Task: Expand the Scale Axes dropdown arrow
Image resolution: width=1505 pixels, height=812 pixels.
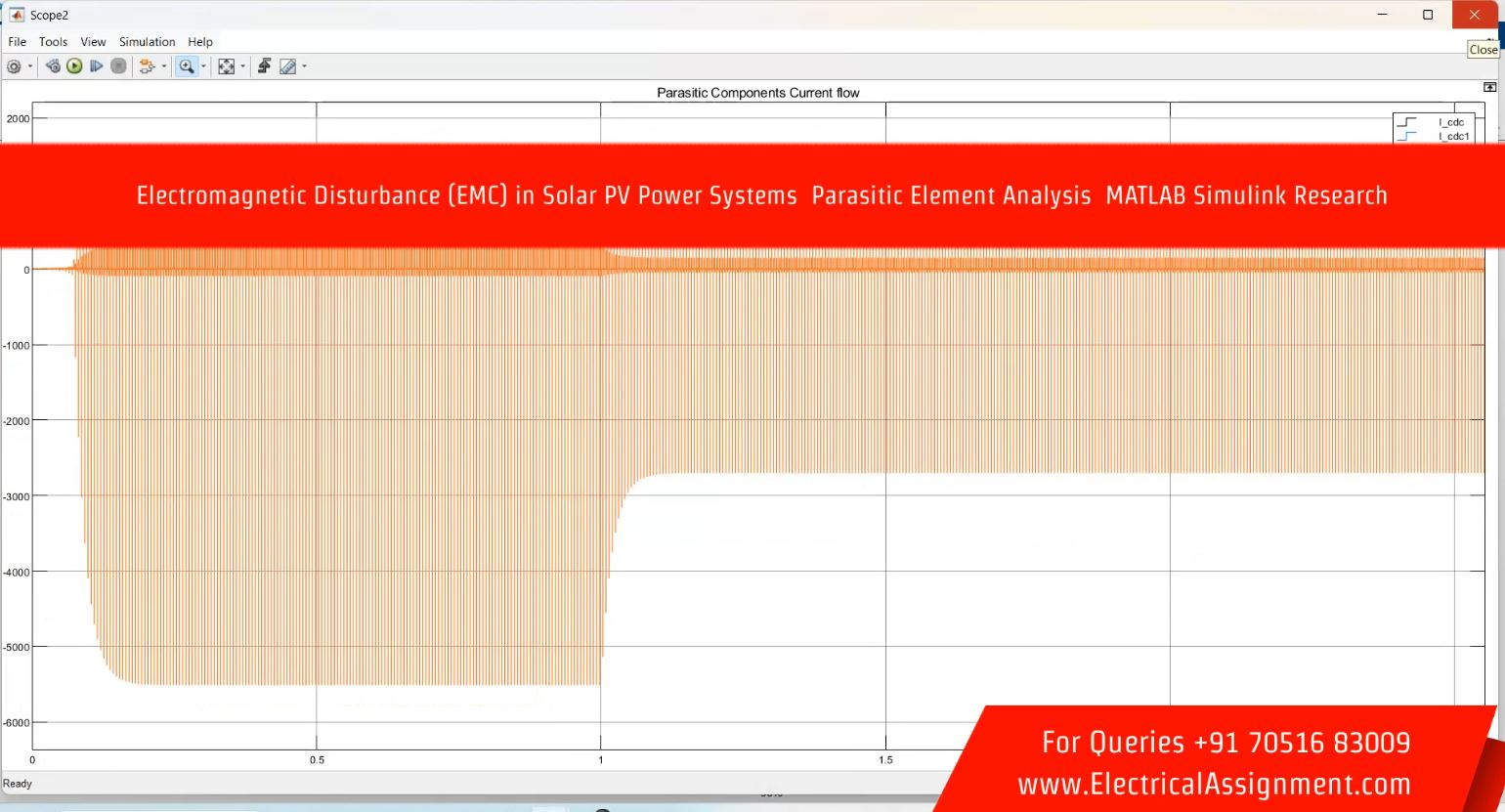Action: coord(243,66)
